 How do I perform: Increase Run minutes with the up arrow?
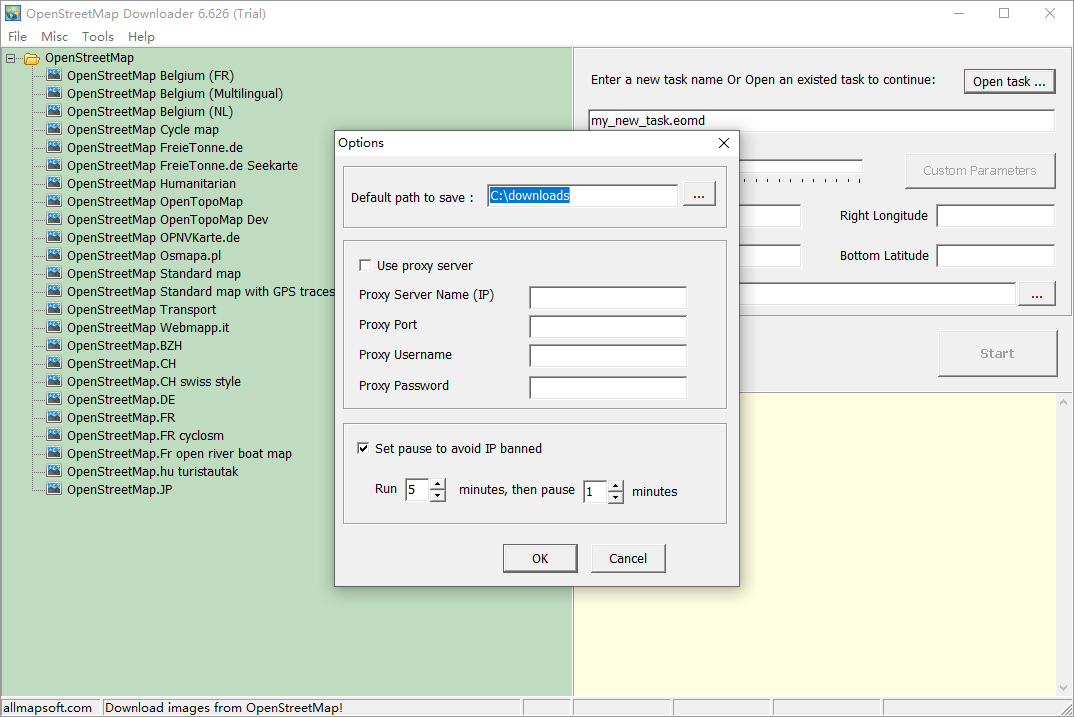[x=436, y=485]
